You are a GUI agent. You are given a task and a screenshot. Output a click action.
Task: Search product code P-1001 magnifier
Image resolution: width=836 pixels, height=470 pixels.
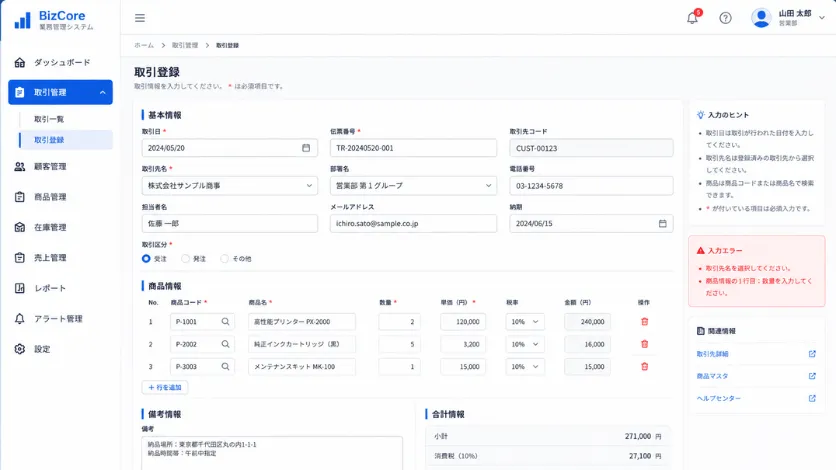[226, 322]
